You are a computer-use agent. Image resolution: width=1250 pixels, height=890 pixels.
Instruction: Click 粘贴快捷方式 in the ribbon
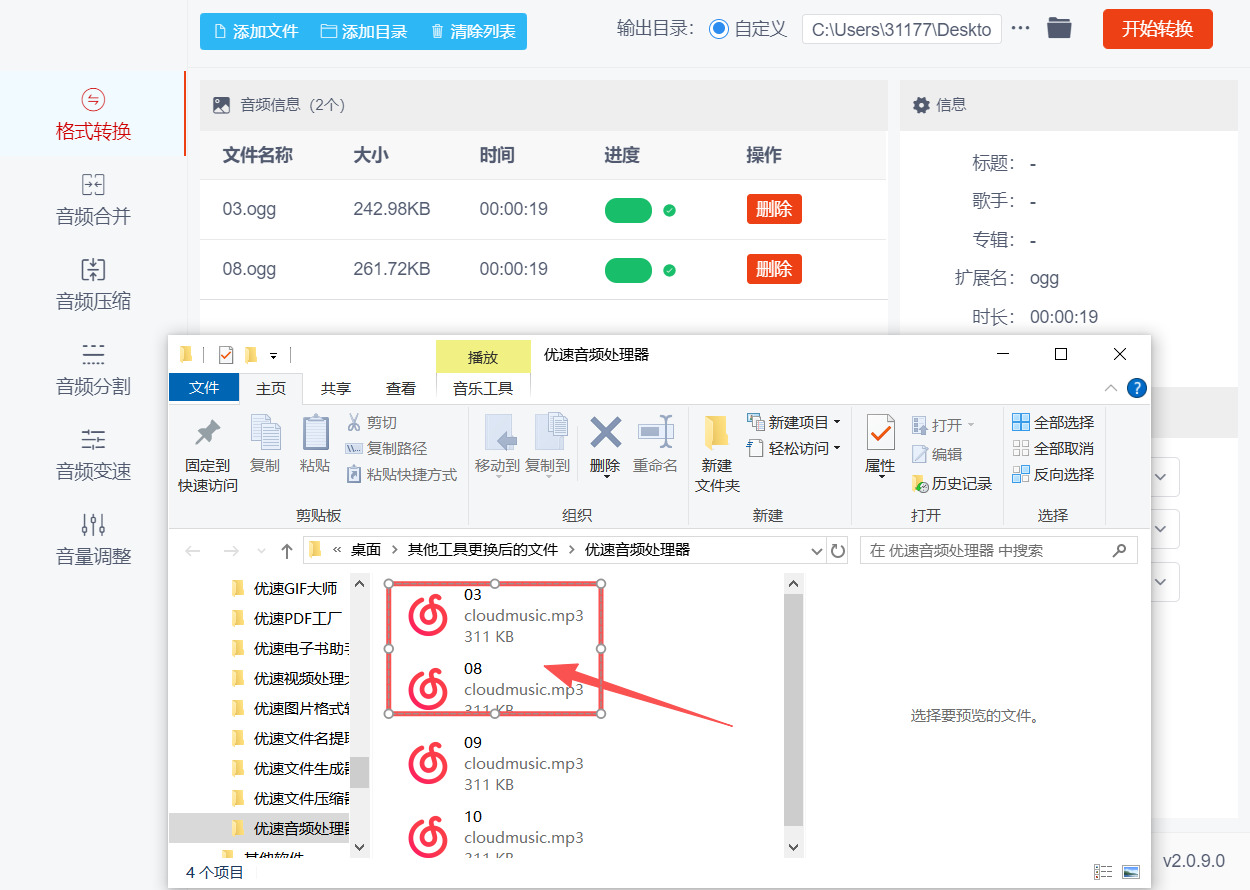point(401,475)
